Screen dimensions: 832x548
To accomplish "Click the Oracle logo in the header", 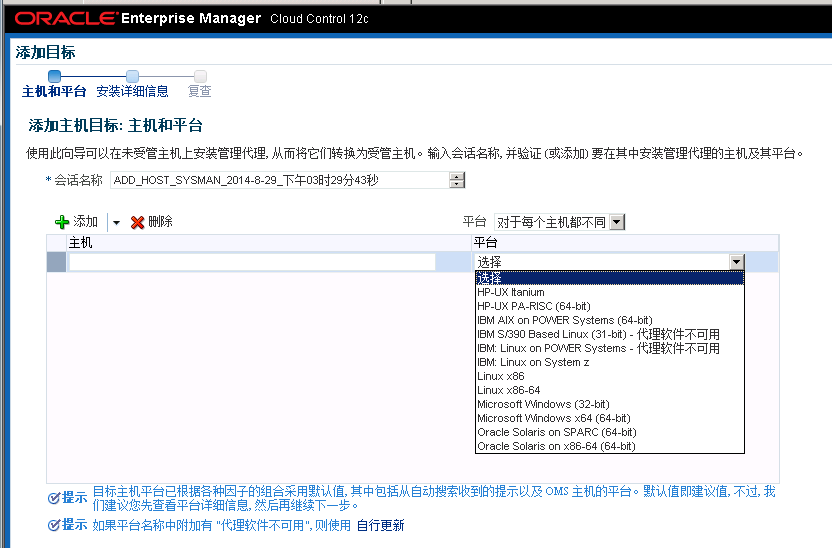I will pyautogui.click(x=65, y=19).
